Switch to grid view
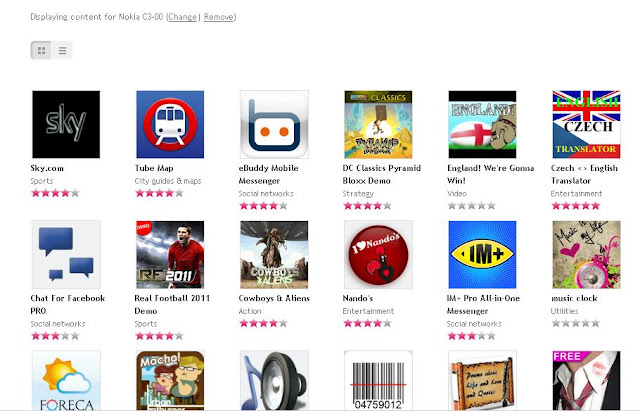Image resolution: width=640 pixels, height=411 pixels. (41, 51)
